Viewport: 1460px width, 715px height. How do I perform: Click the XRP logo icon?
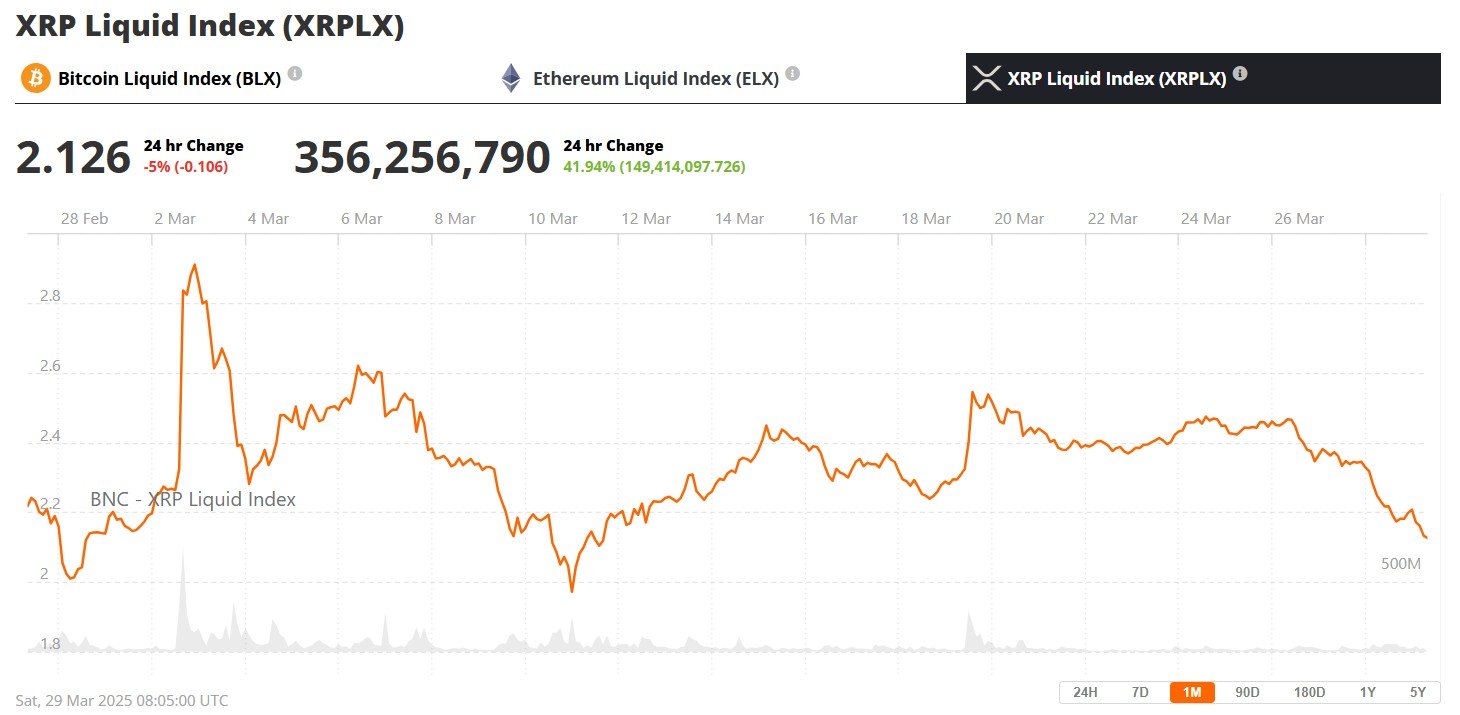[985, 78]
